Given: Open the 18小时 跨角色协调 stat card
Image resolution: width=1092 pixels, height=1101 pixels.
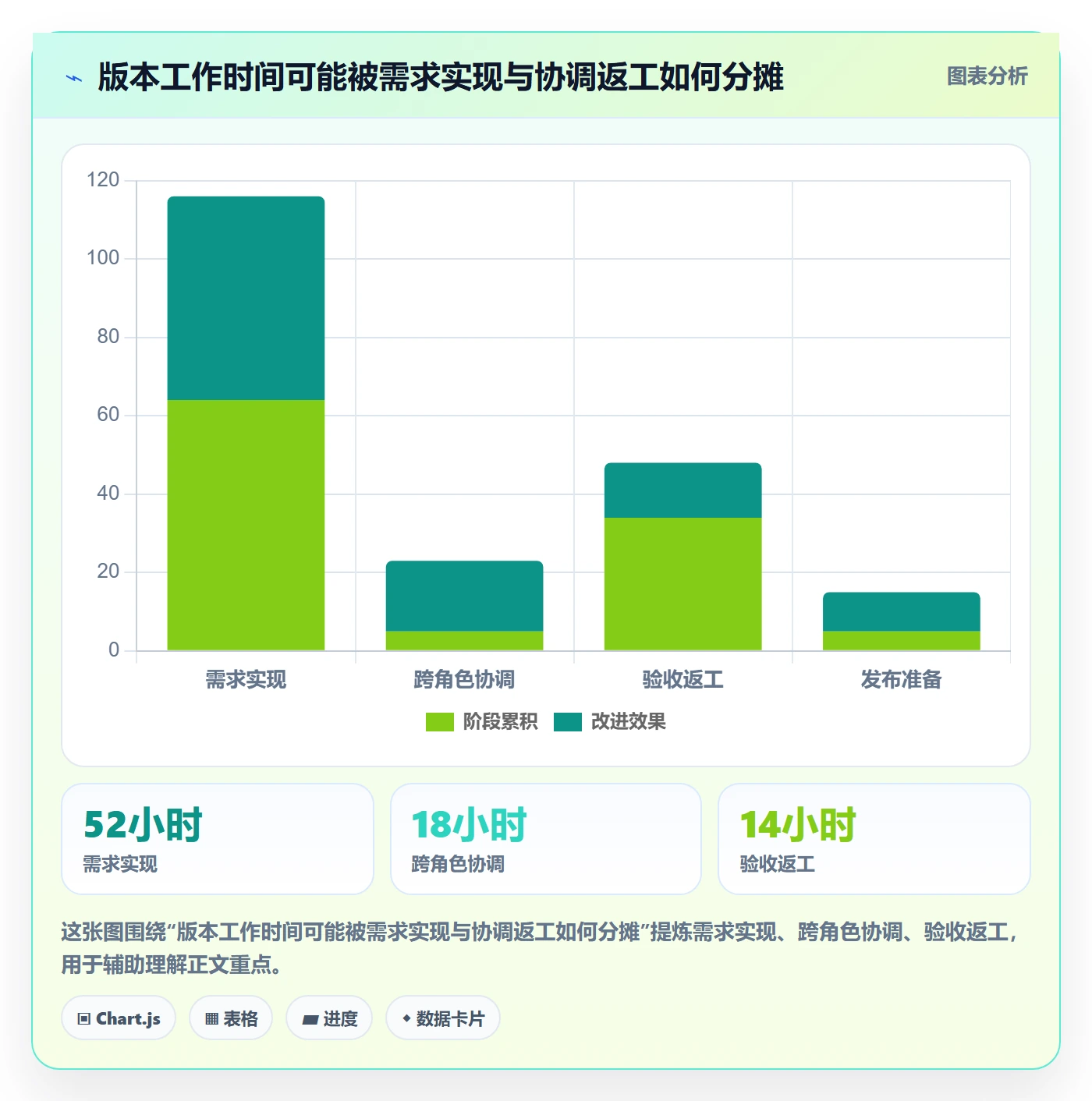Looking at the screenshot, I should pyautogui.click(x=546, y=839).
